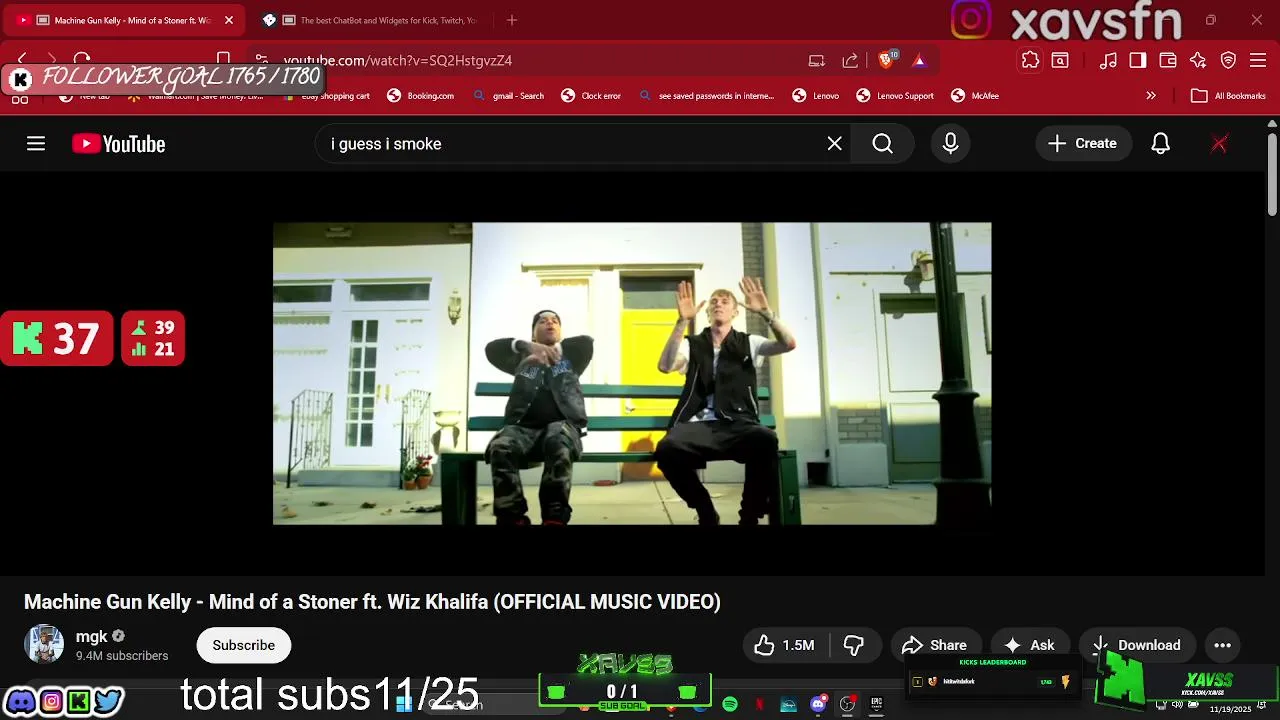1280x720 pixels.
Task: Open the All Bookmarks folder
Action: pos(1228,96)
